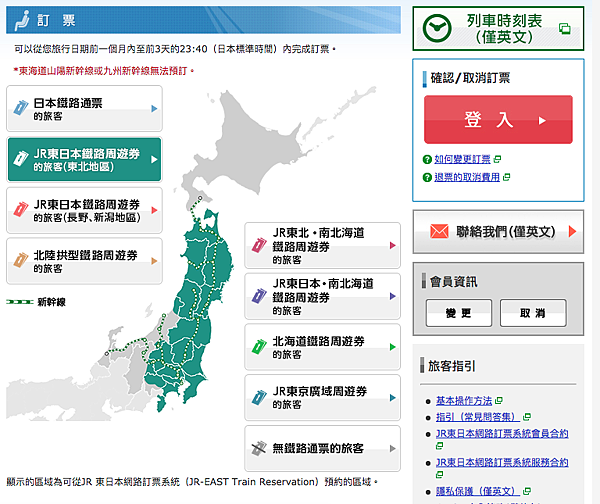Click the 取消 member info button
Screen dimensions: 600x504
[x=533, y=313]
